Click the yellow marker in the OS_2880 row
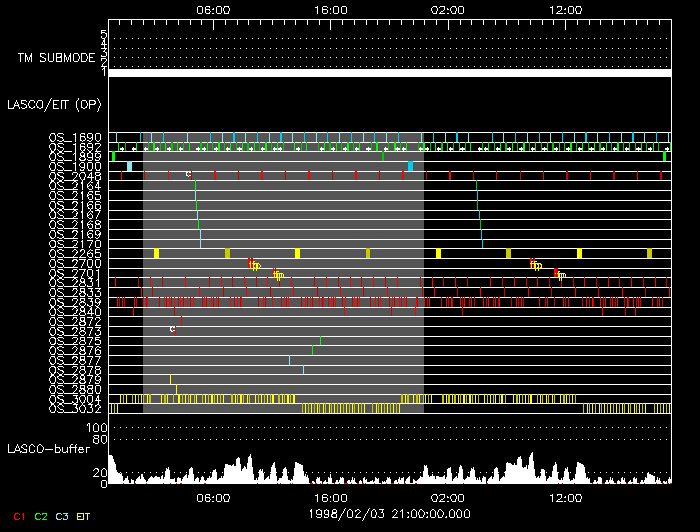This screenshot has width=700, height=532. pyautogui.click(x=176, y=389)
